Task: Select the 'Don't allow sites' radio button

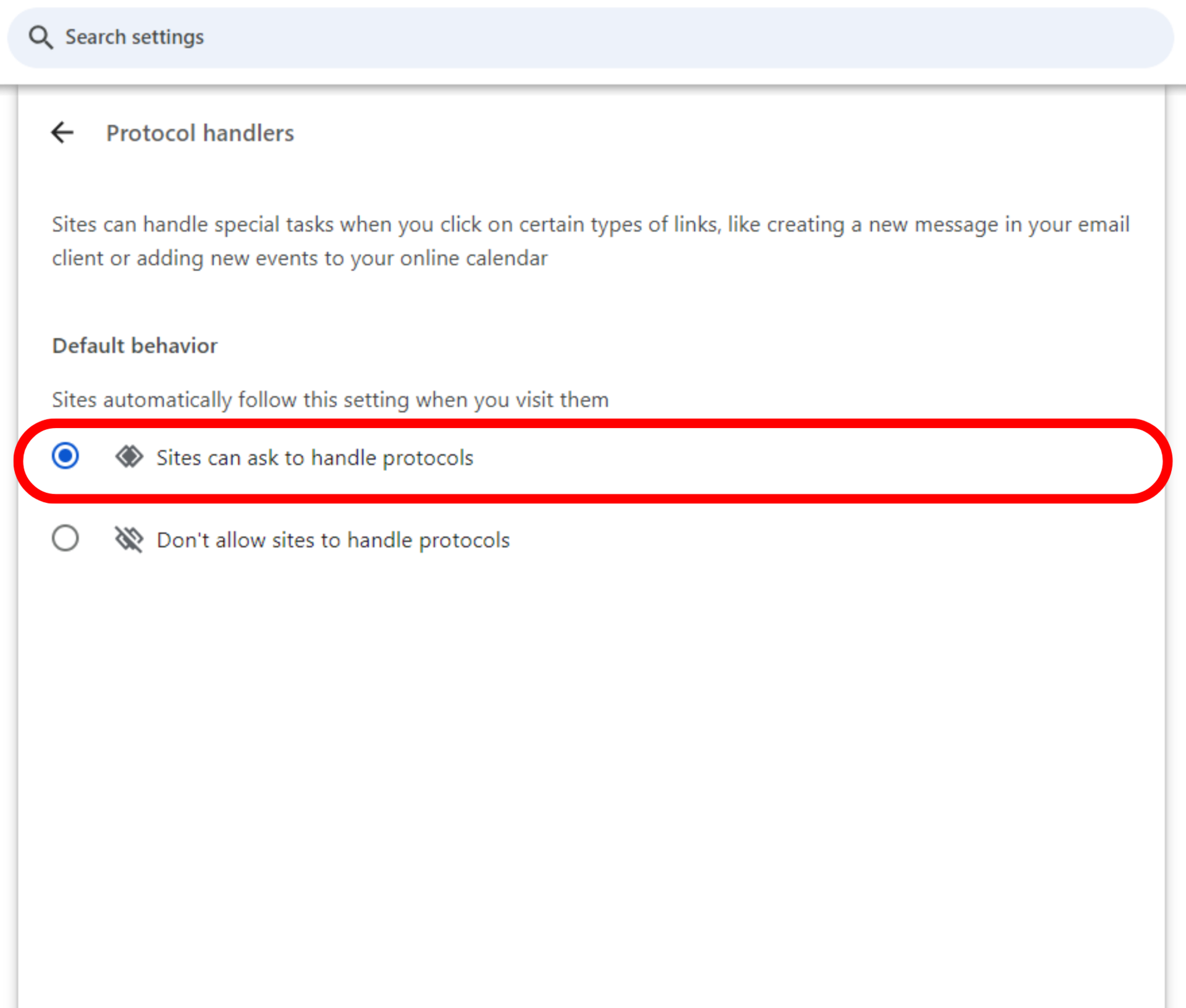Action: coord(65,539)
